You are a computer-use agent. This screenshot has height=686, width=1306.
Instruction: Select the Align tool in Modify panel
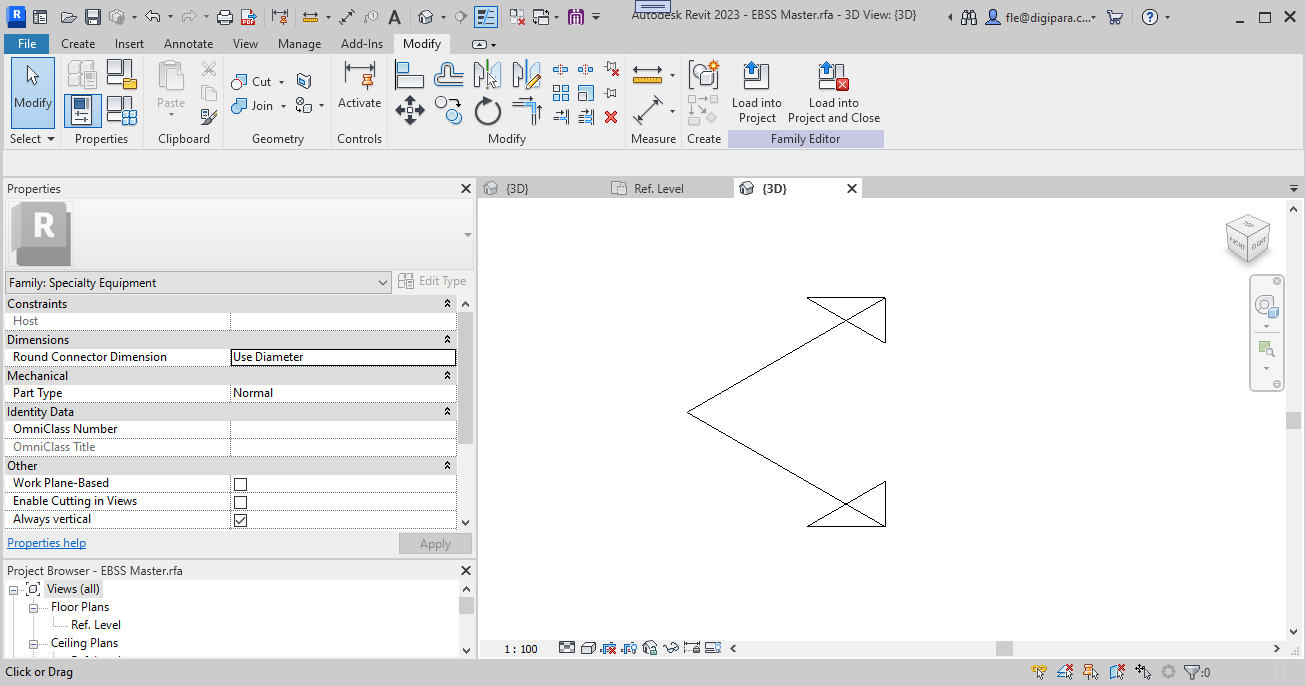point(409,73)
